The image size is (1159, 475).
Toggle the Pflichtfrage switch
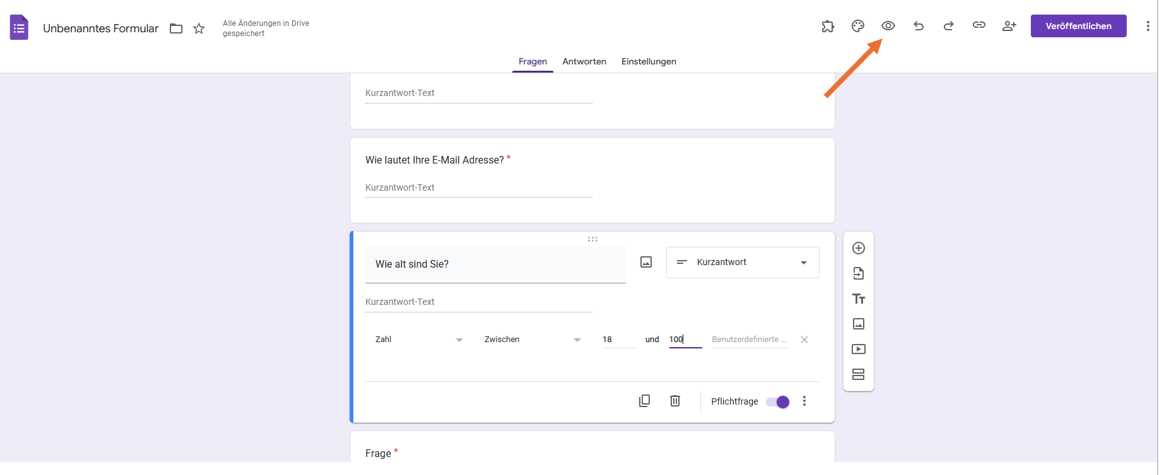pyautogui.click(x=778, y=402)
